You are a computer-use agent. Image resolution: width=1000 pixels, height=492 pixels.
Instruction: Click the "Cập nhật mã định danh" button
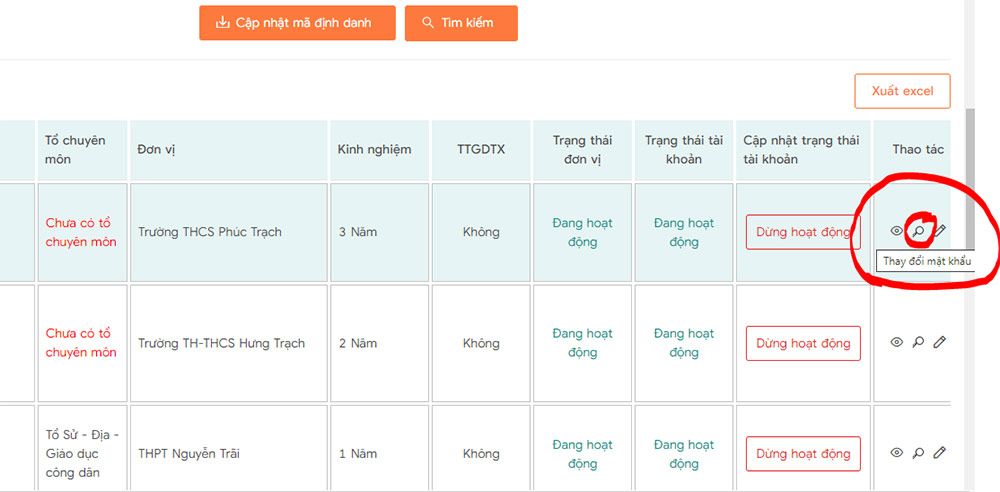pyautogui.click(x=297, y=23)
